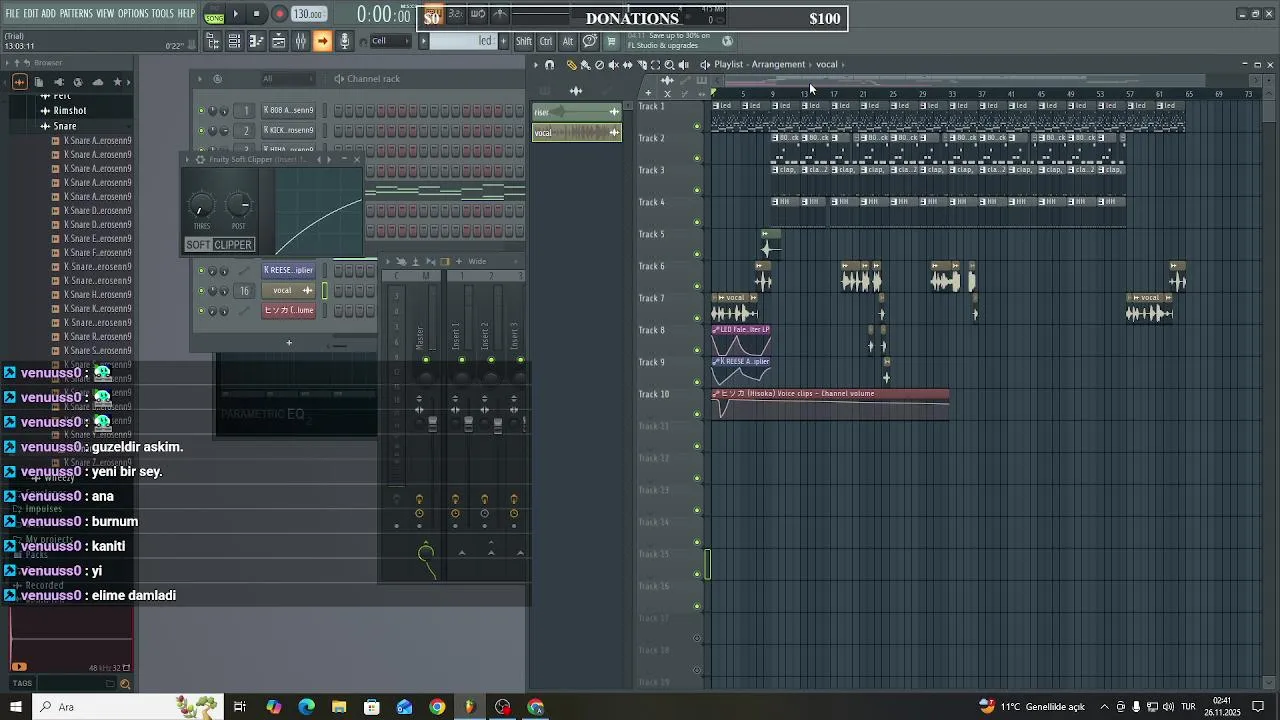Select the slip tool in playlist toolbar
This screenshot has height=720, width=1280.
coord(627,65)
